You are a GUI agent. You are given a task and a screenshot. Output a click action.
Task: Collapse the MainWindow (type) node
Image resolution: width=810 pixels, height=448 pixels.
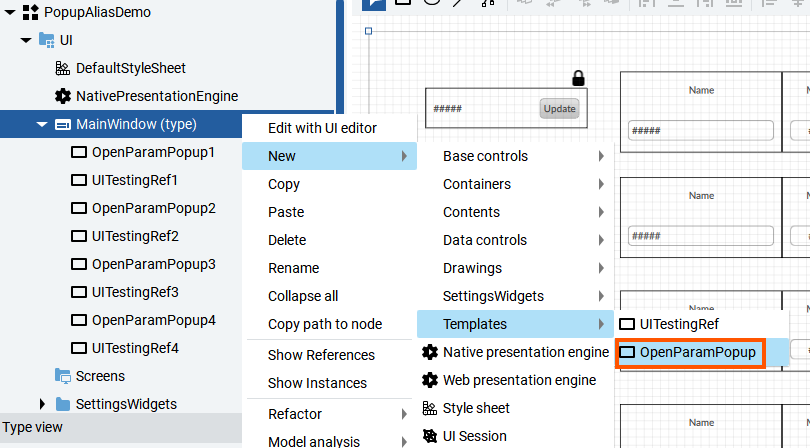point(42,125)
